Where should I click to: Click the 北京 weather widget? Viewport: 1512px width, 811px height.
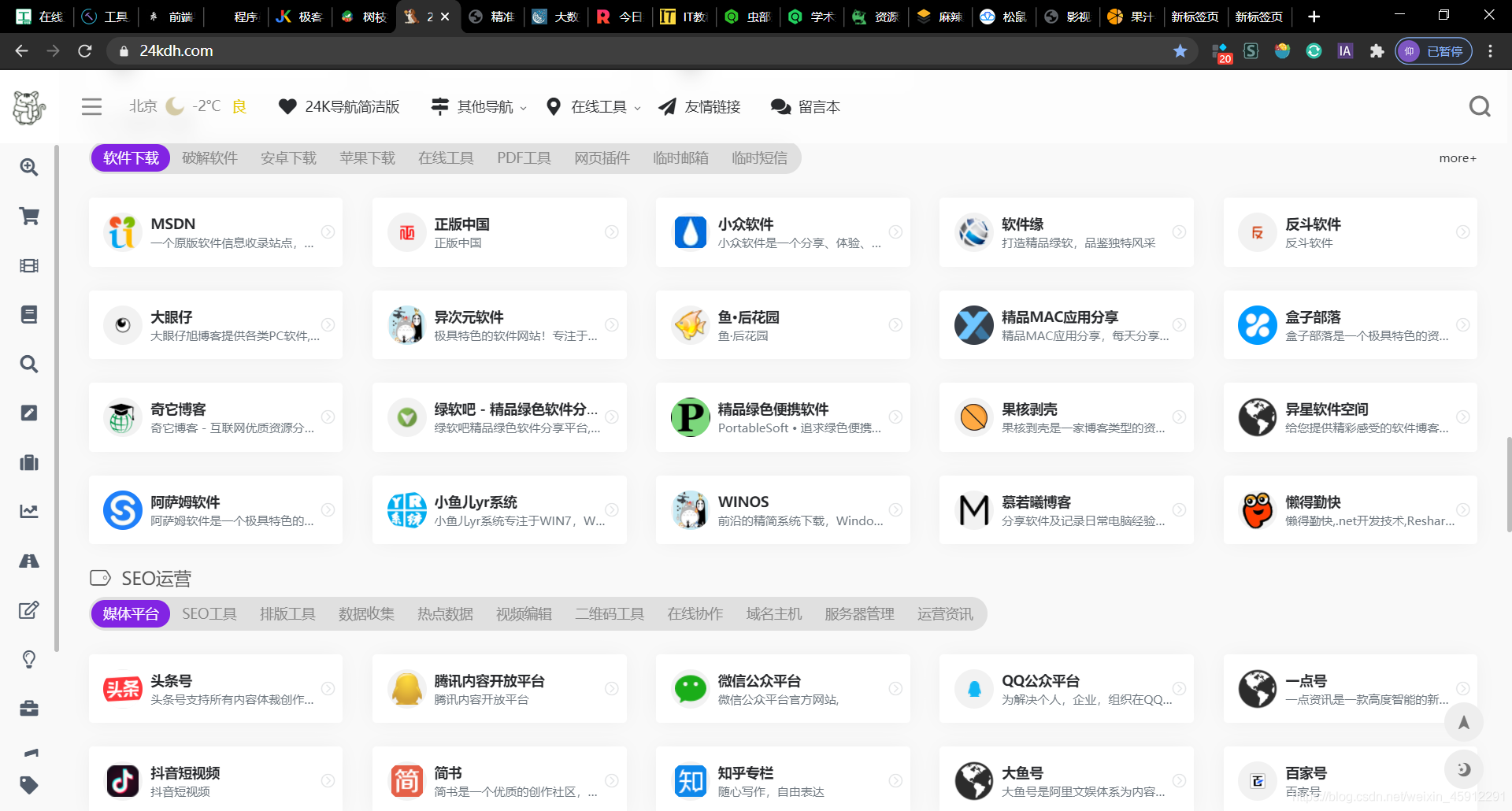point(187,106)
